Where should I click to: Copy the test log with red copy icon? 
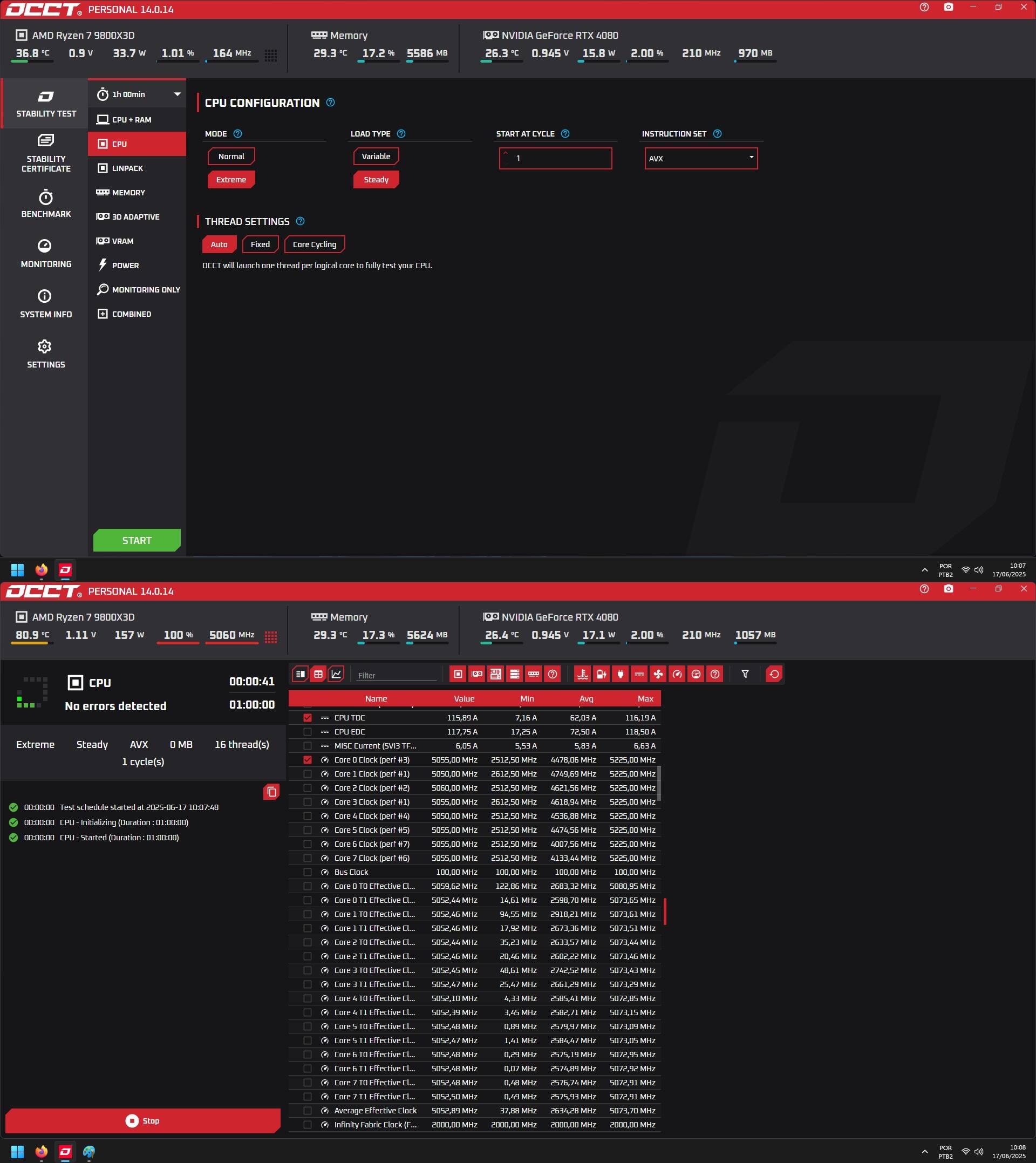coord(271,792)
